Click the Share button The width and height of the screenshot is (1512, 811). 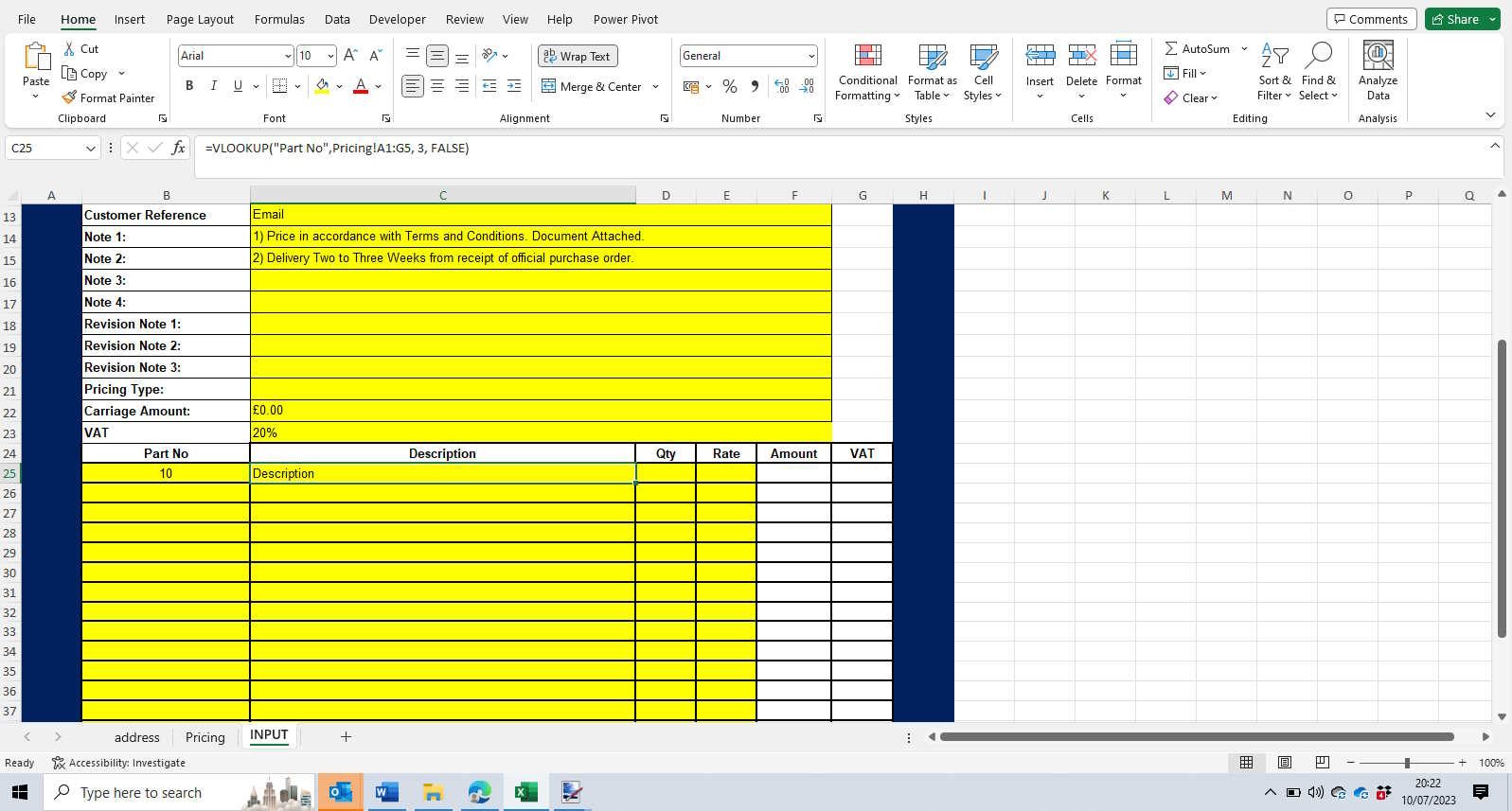(1455, 19)
